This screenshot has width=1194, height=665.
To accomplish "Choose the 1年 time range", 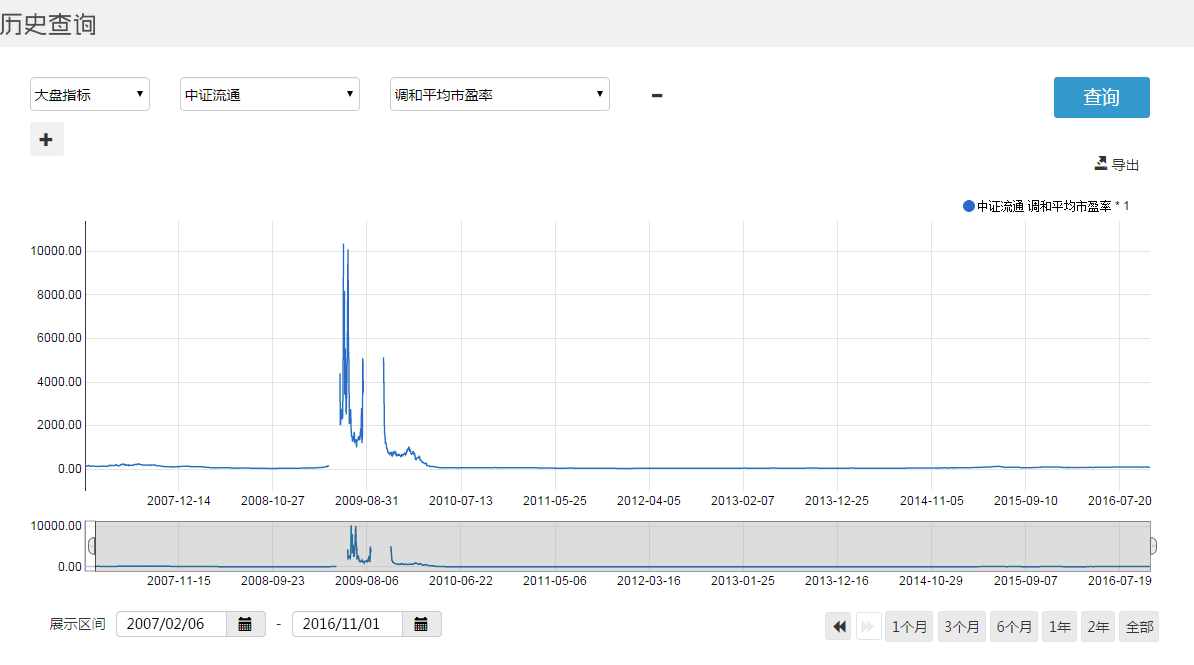I will [1059, 627].
